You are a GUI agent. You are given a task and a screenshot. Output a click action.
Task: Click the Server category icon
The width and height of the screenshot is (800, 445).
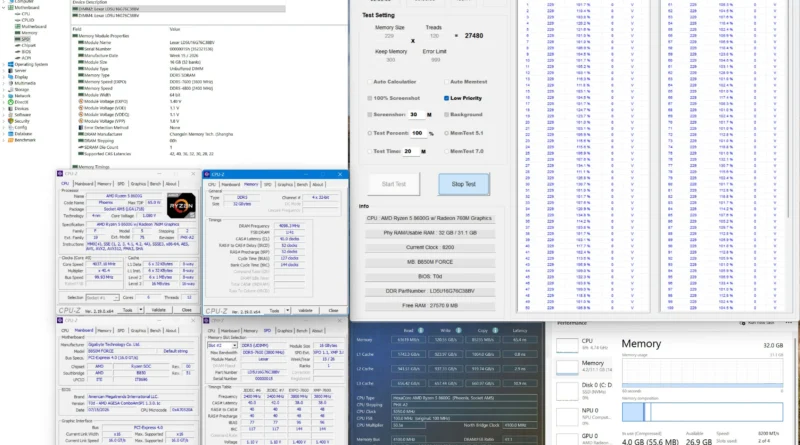point(10,70)
